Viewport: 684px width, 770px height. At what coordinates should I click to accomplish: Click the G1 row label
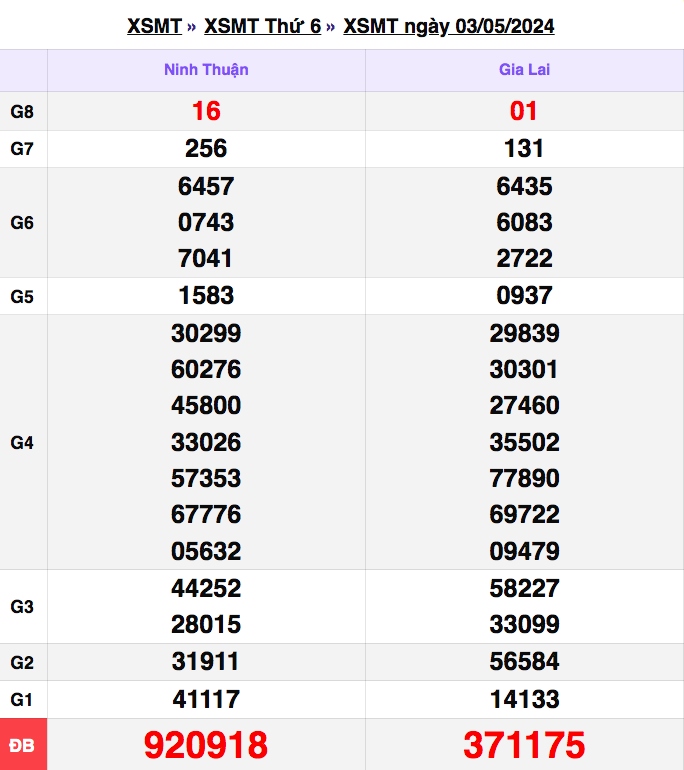tap(22, 700)
